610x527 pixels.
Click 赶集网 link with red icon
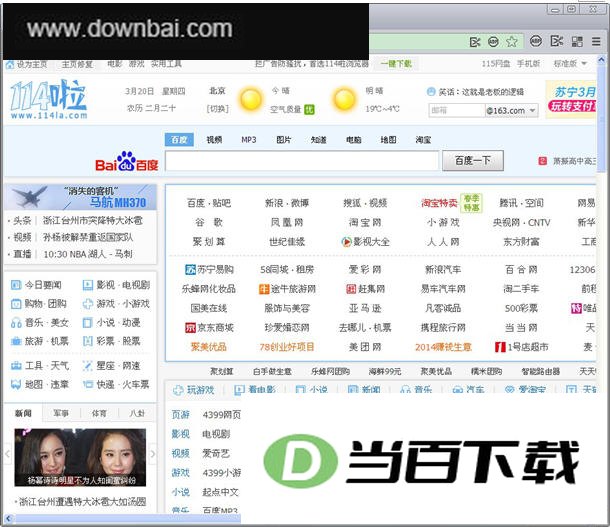[365, 289]
